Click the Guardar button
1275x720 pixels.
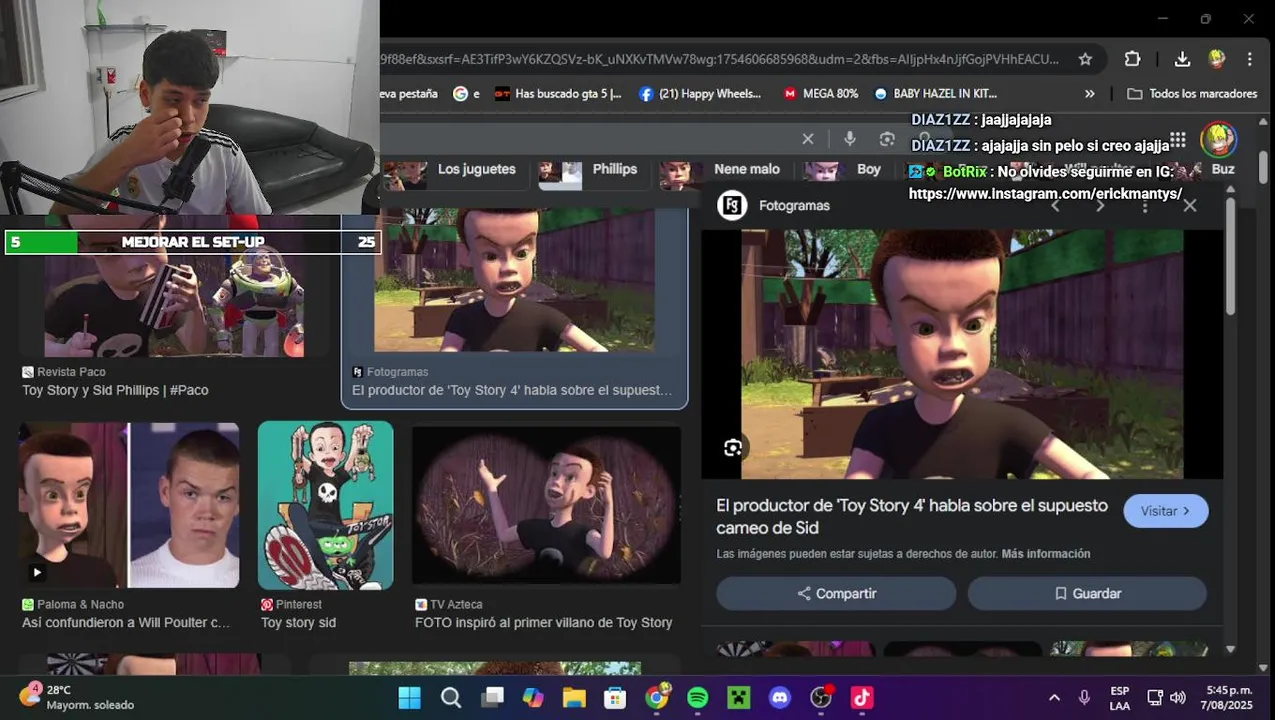1087,593
